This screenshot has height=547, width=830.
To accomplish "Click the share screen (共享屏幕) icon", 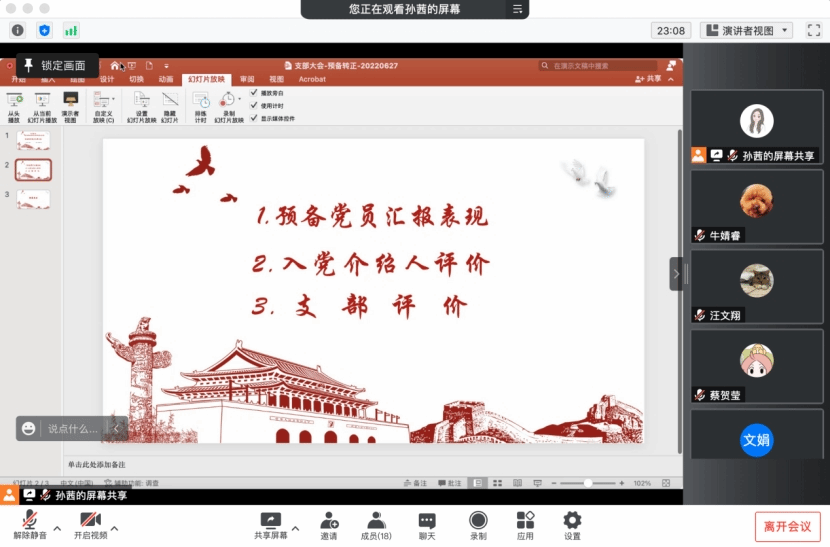I will tap(270, 524).
